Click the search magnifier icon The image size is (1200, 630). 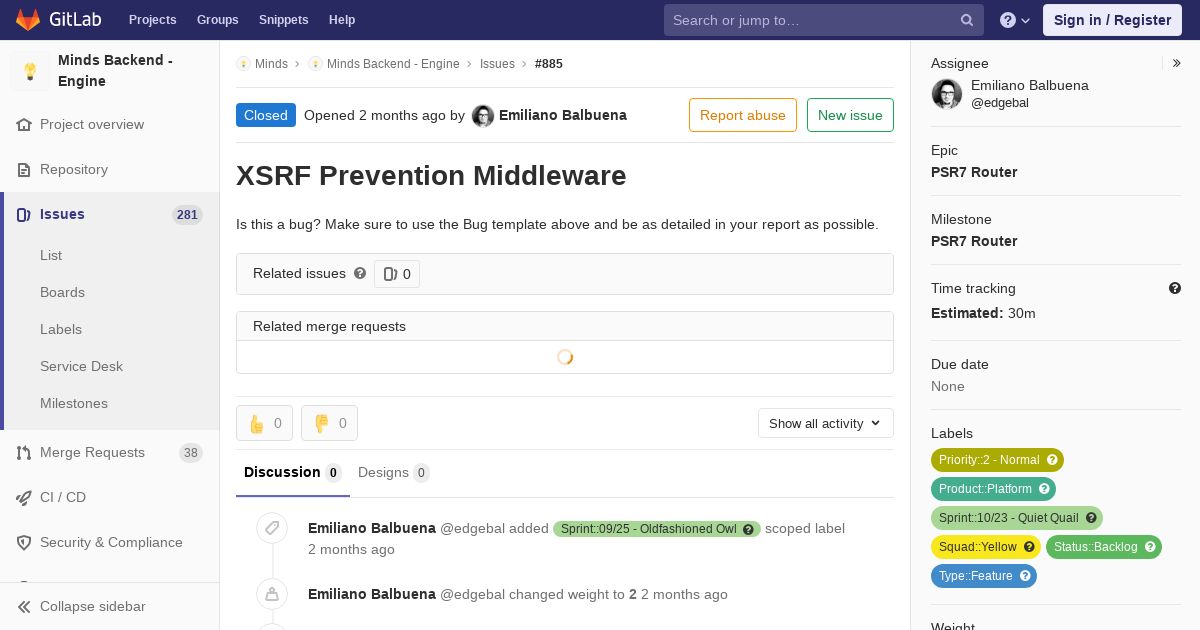(967, 20)
